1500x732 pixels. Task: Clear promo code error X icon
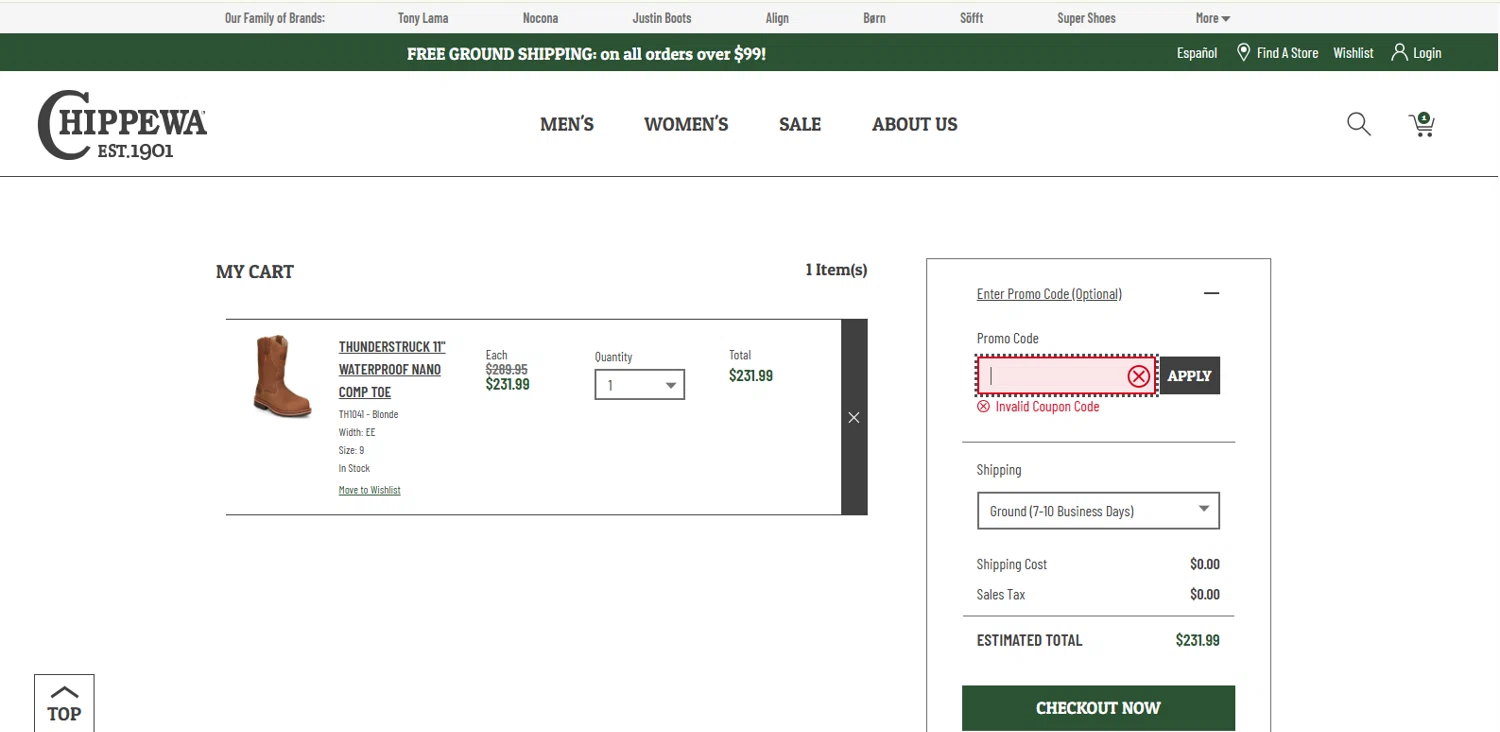(1138, 376)
